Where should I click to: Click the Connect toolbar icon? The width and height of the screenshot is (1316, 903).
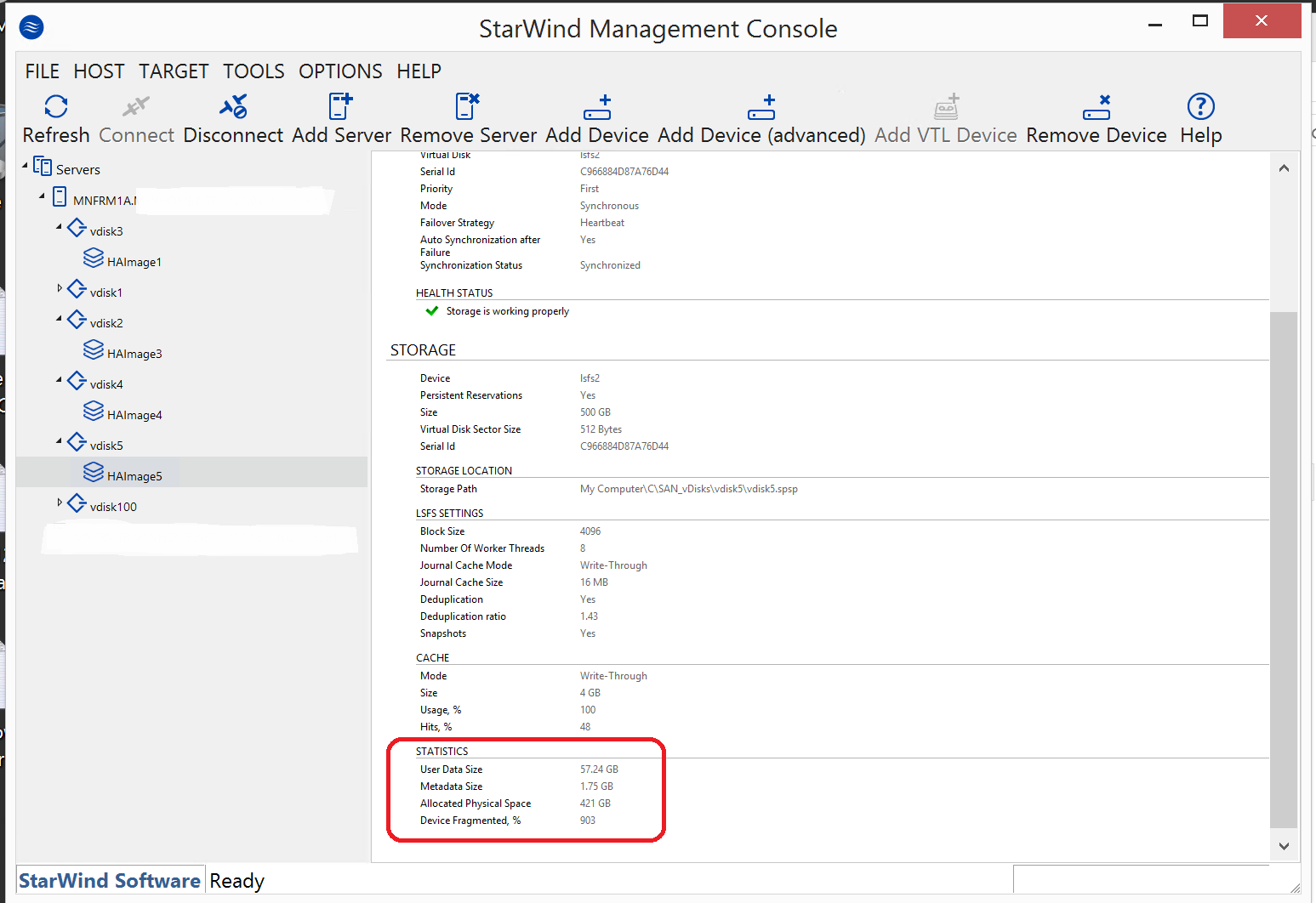(x=136, y=106)
